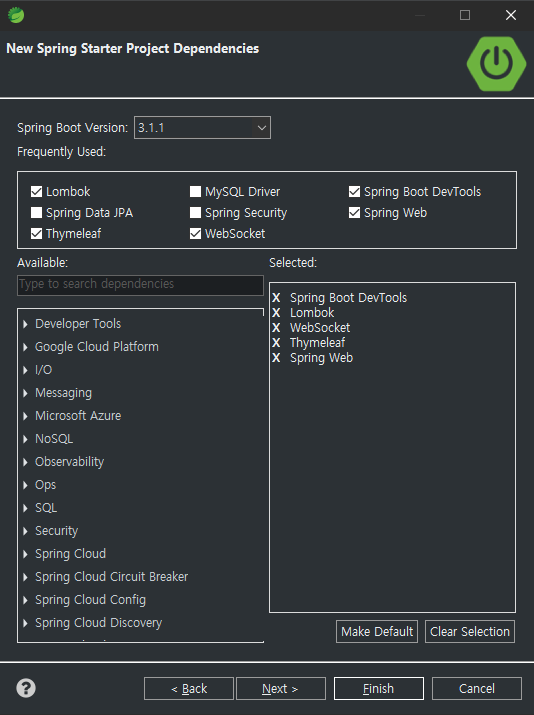Expand the Google Cloud Platform category
The height and width of the screenshot is (715, 534).
[26, 347]
